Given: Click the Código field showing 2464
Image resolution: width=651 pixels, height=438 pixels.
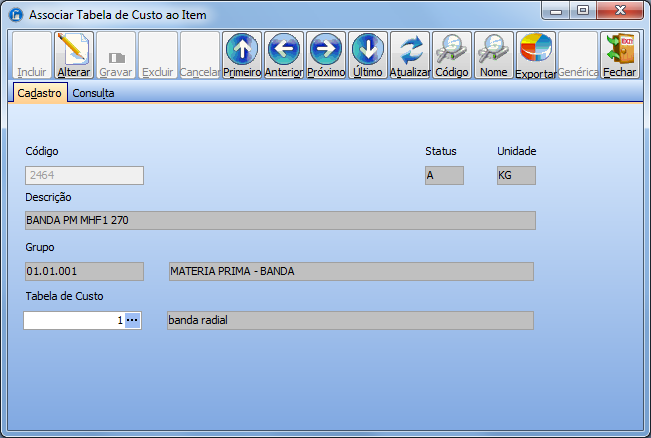Looking at the screenshot, I should (84, 175).
